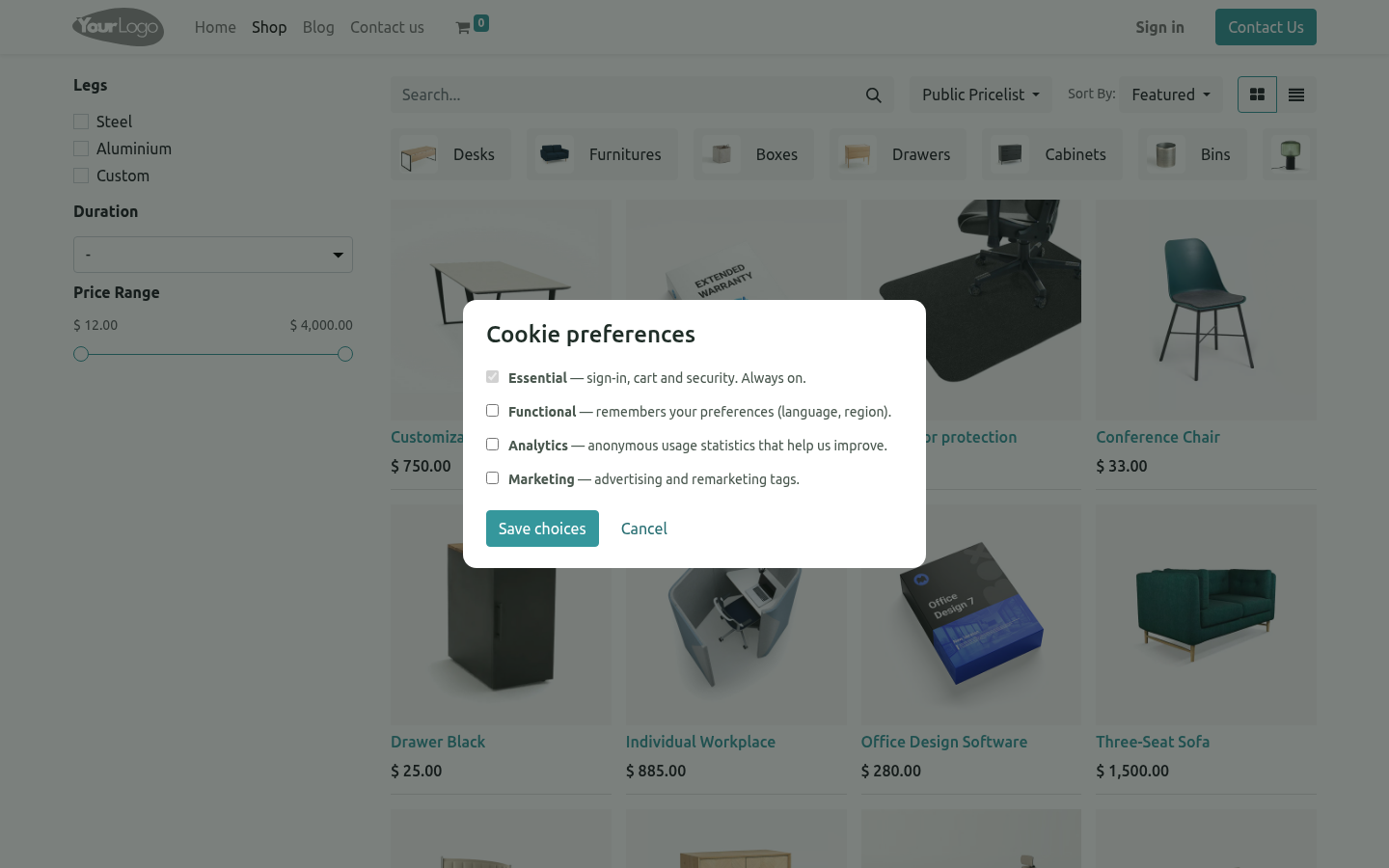Click the minimum price slider handle
Viewport: 1389px width, 868px height.
81,354
